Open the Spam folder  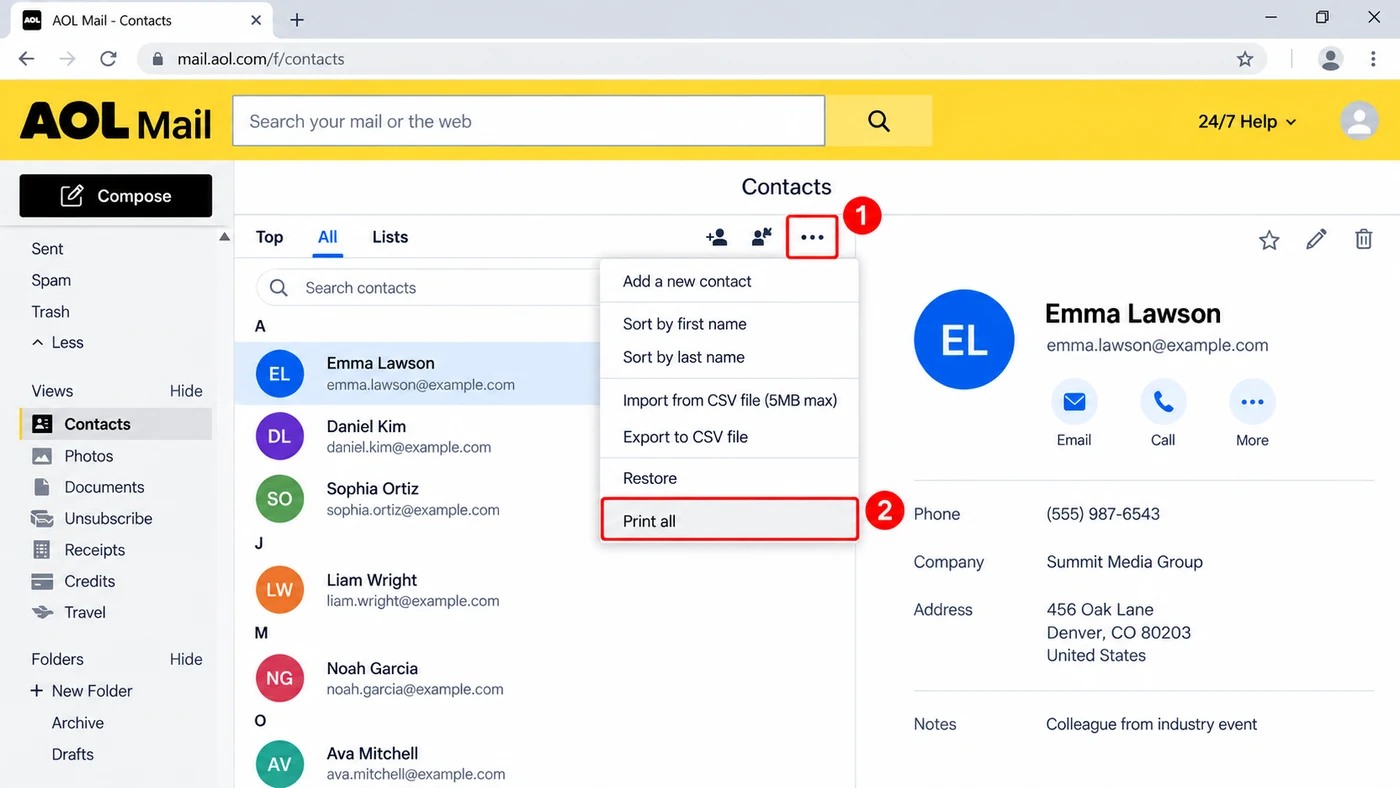[x=51, y=280]
